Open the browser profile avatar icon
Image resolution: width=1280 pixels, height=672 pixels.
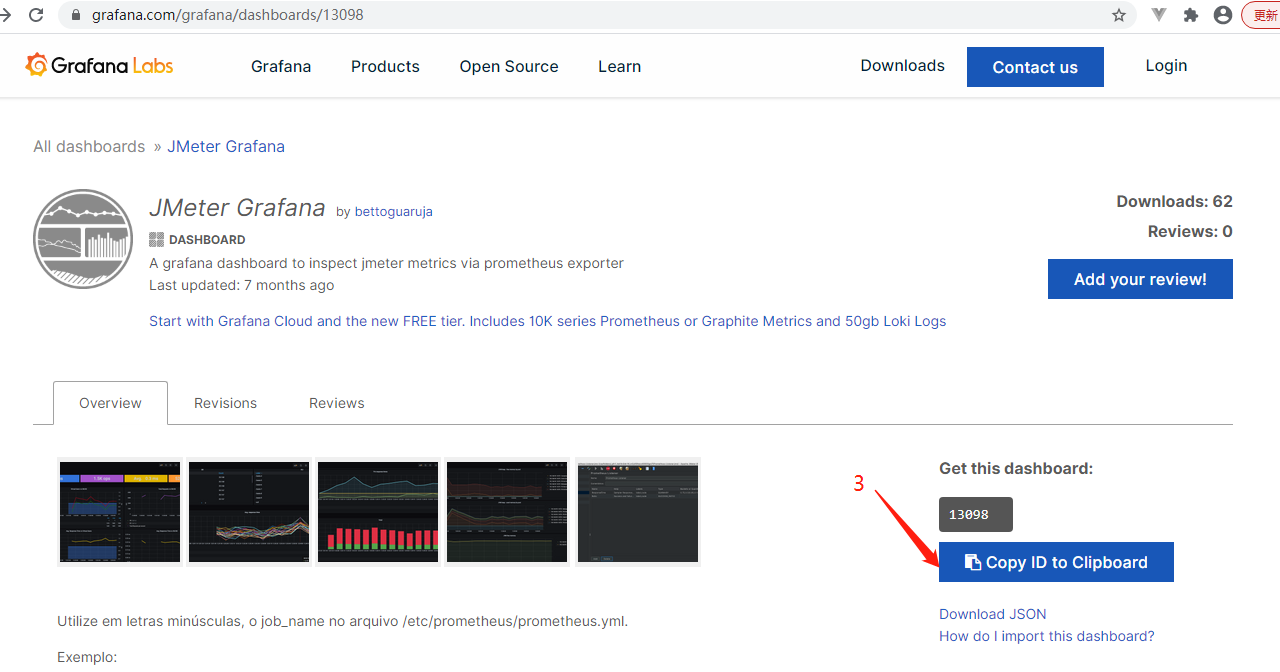click(x=1222, y=15)
